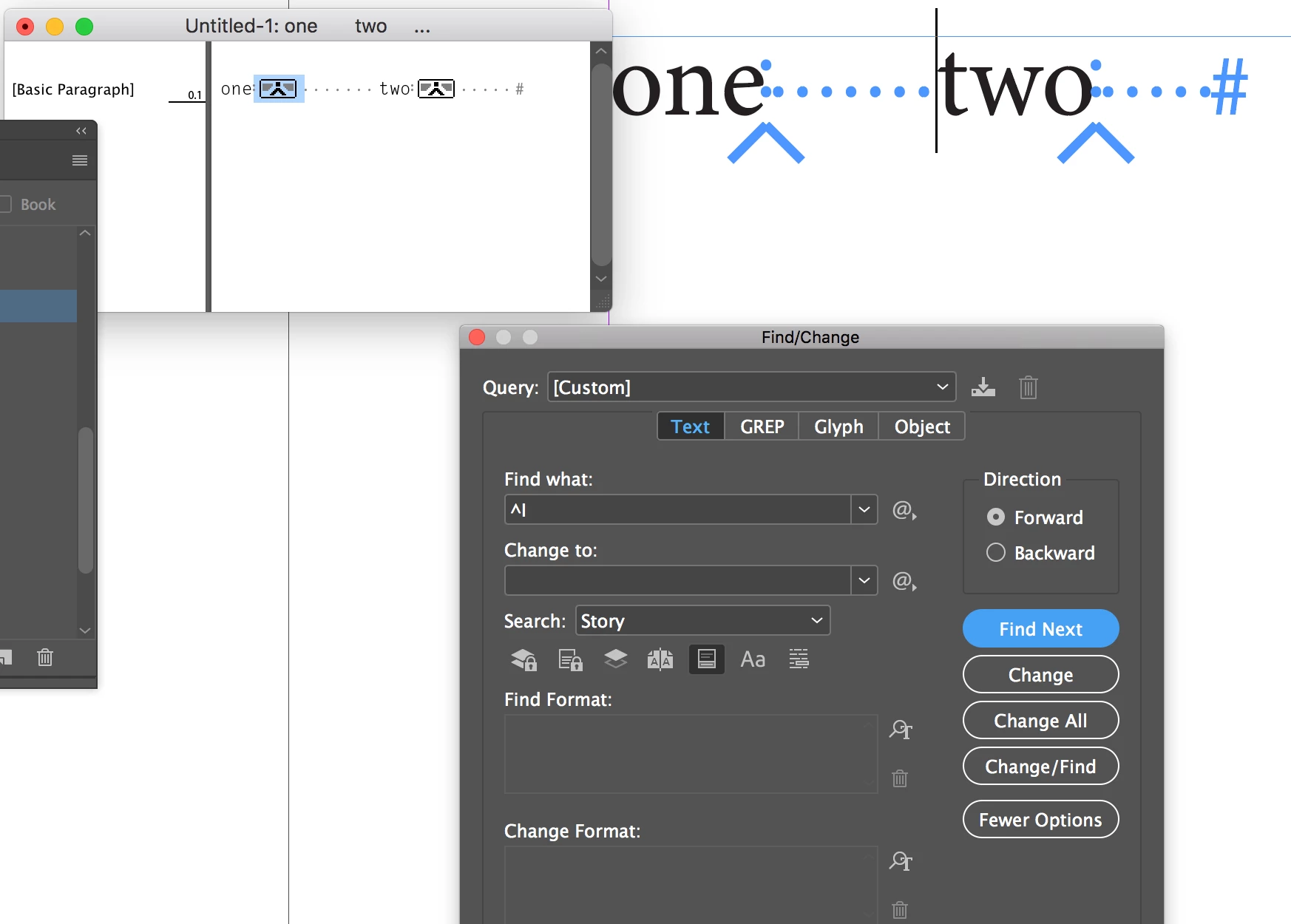Close the Find/Change dialog
1291x924 pixels.
click(x=477, y=337)
